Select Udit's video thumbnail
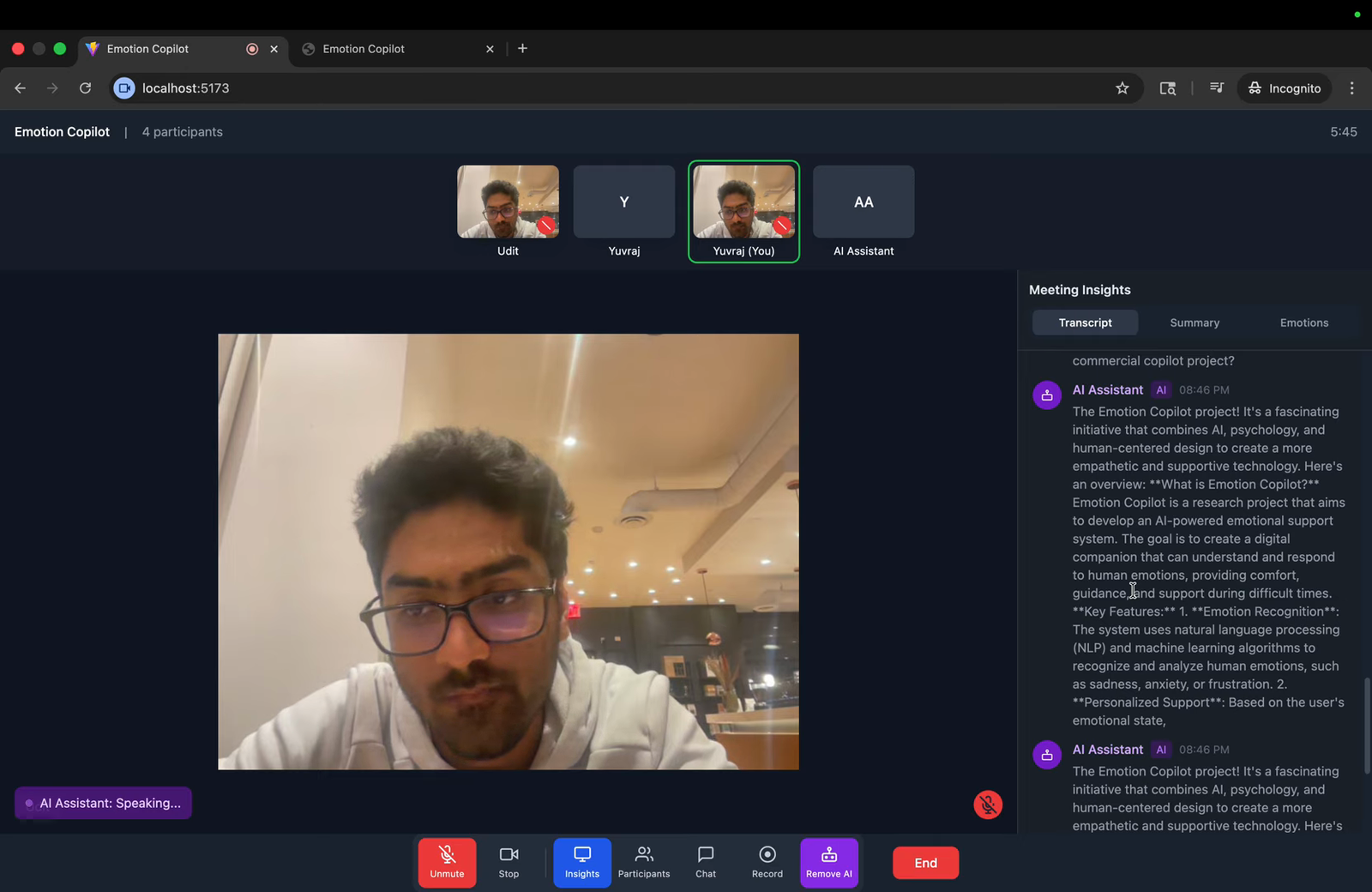Image resolution: width=1372 pixels, height=892 pixels. (508, 202)
